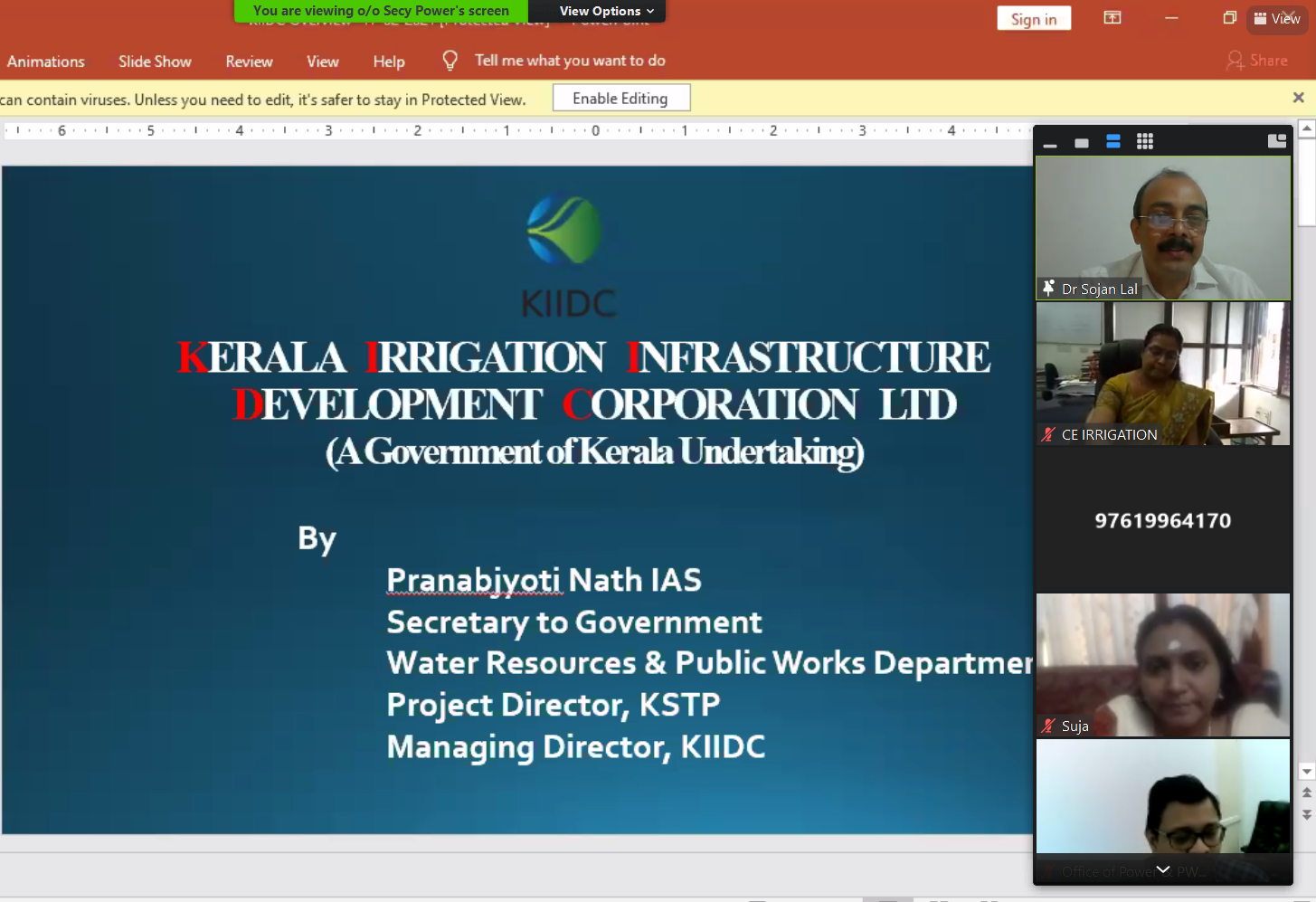Click '(A Government of Kerala Undertaking)' subtitle
Image resolution: width=1316 pixels, height=902 pixels.
pyautogui.click(x=594, y=451)
